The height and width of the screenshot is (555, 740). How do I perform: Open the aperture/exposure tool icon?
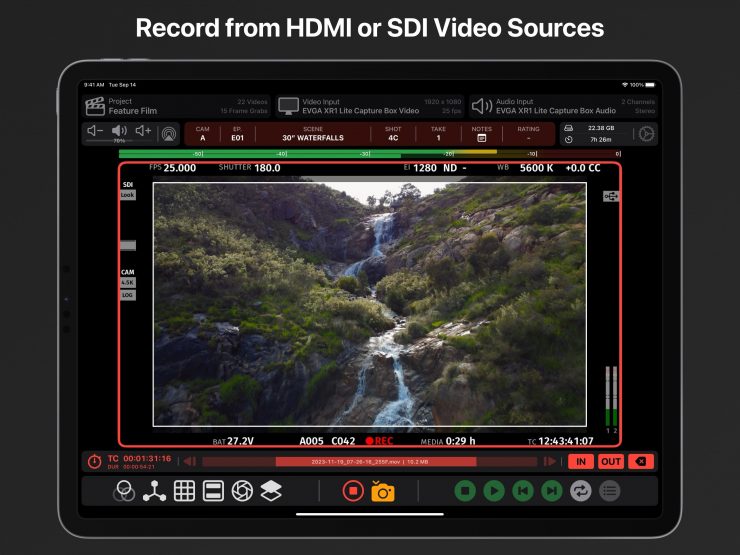click(242, 491)
